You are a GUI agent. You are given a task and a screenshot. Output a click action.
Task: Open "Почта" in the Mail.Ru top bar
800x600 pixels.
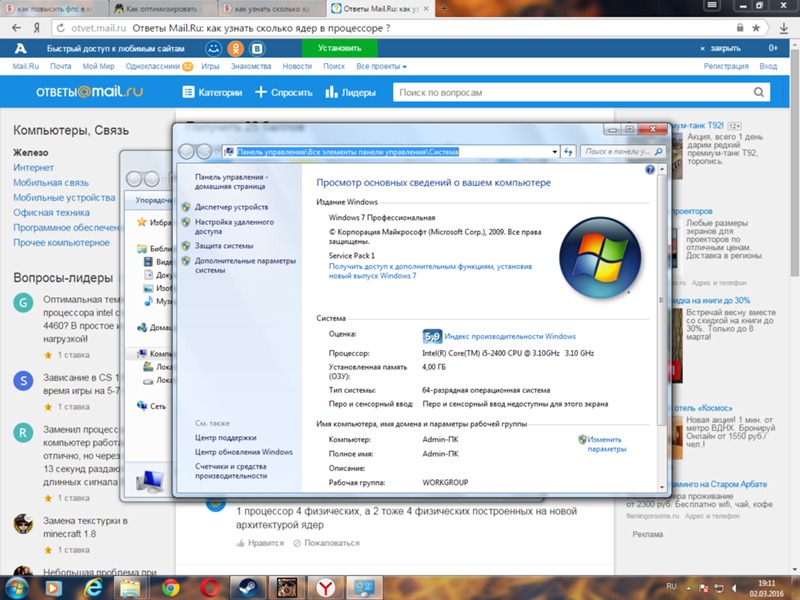point(60,66)
